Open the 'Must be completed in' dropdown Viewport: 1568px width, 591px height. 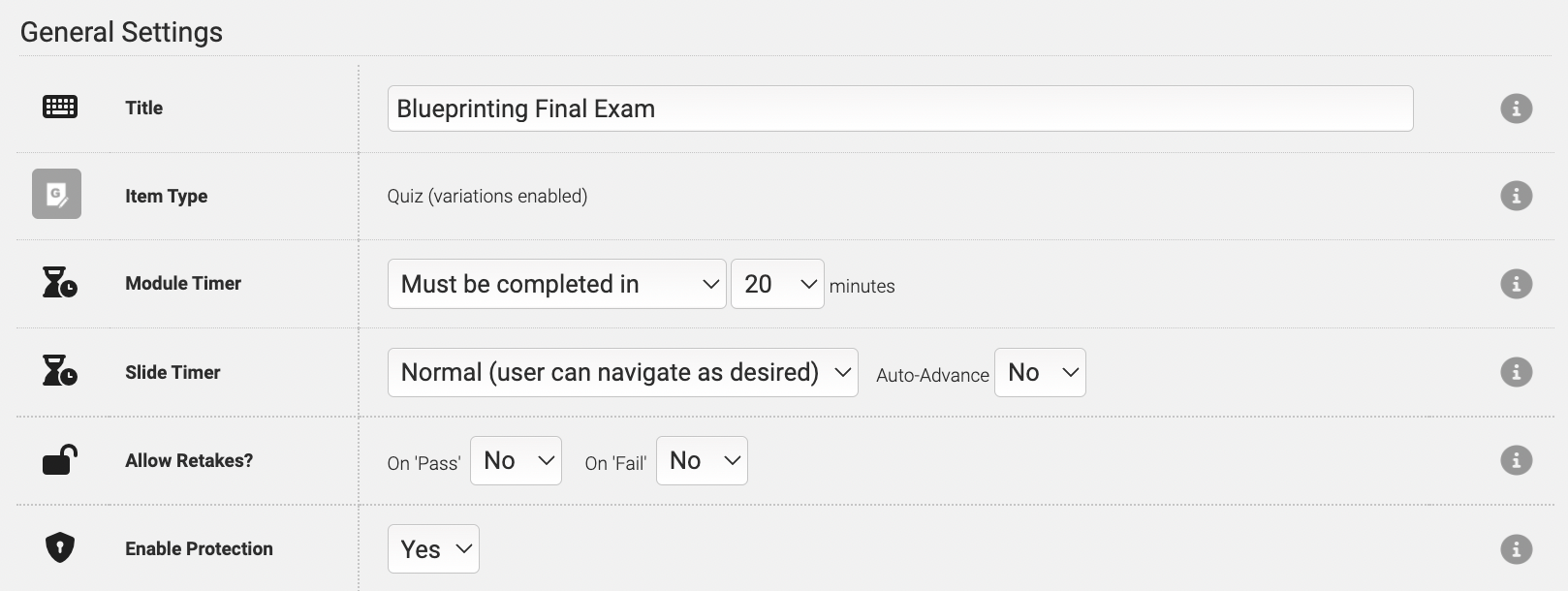[x=556, y=284]
